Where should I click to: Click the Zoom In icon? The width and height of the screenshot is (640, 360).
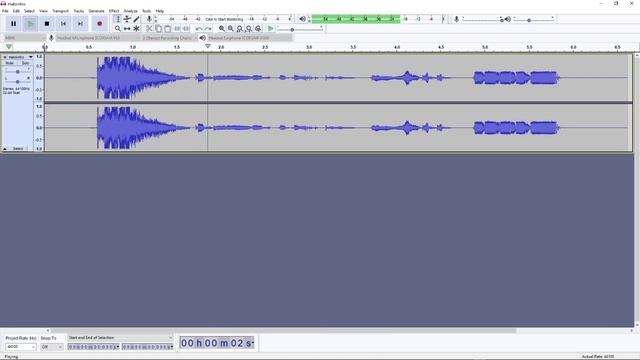coord(222,29)
